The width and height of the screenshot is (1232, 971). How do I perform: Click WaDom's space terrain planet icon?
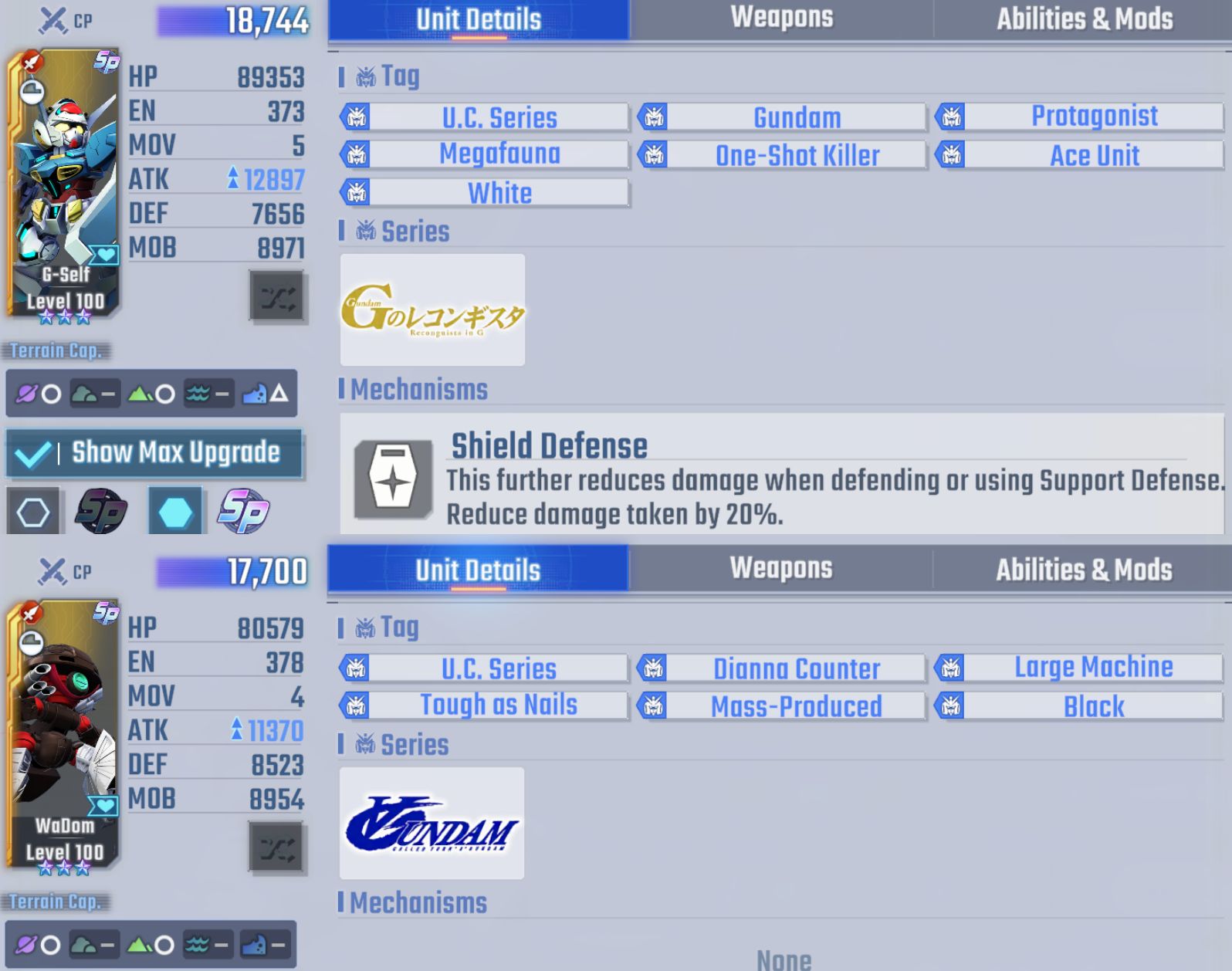tap(26, 944)
